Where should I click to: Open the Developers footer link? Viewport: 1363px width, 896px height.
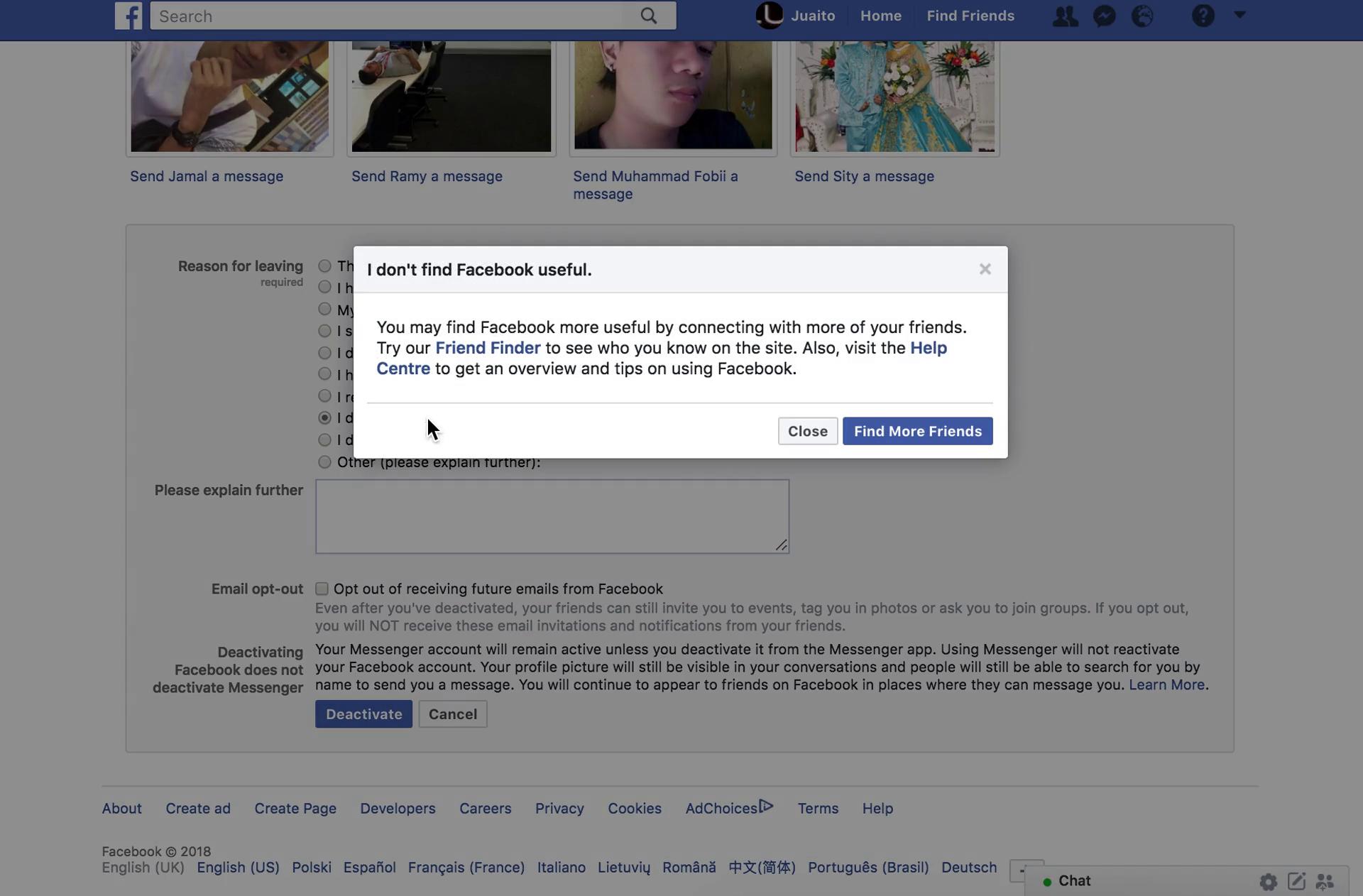(398, 809)
